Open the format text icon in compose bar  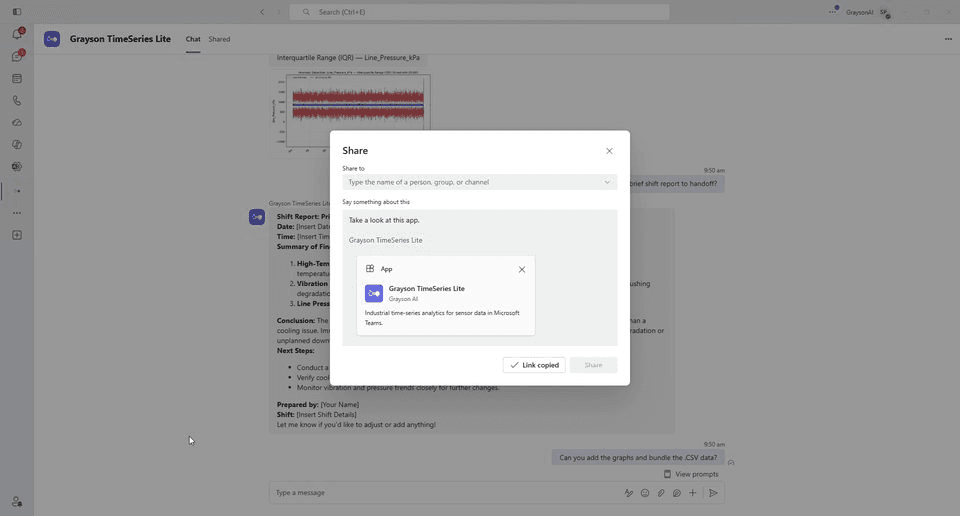pyautogui.click(x=629, y=493)
